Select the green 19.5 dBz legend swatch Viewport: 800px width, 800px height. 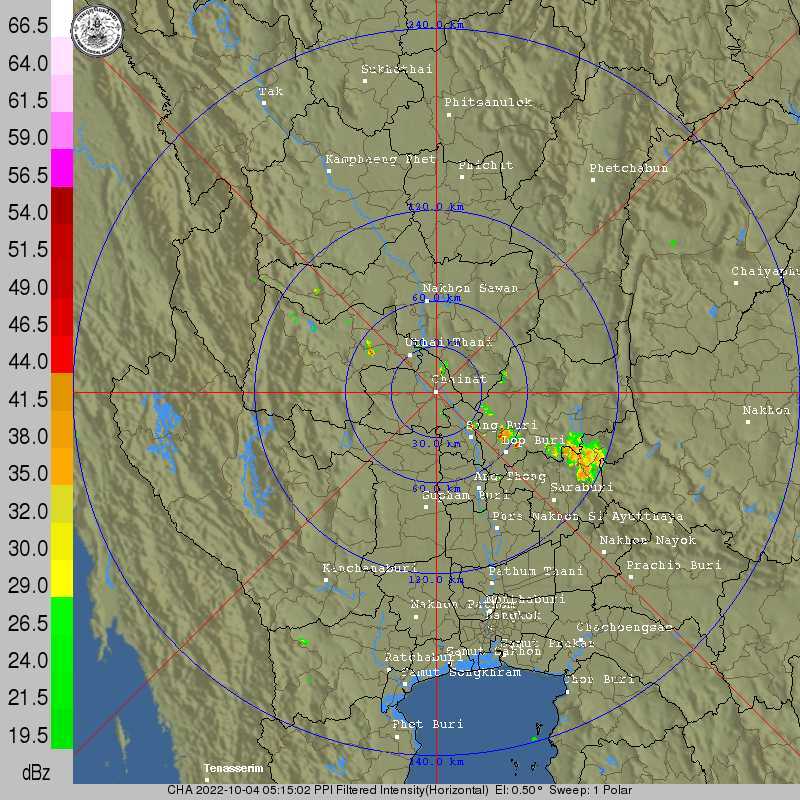62,730
